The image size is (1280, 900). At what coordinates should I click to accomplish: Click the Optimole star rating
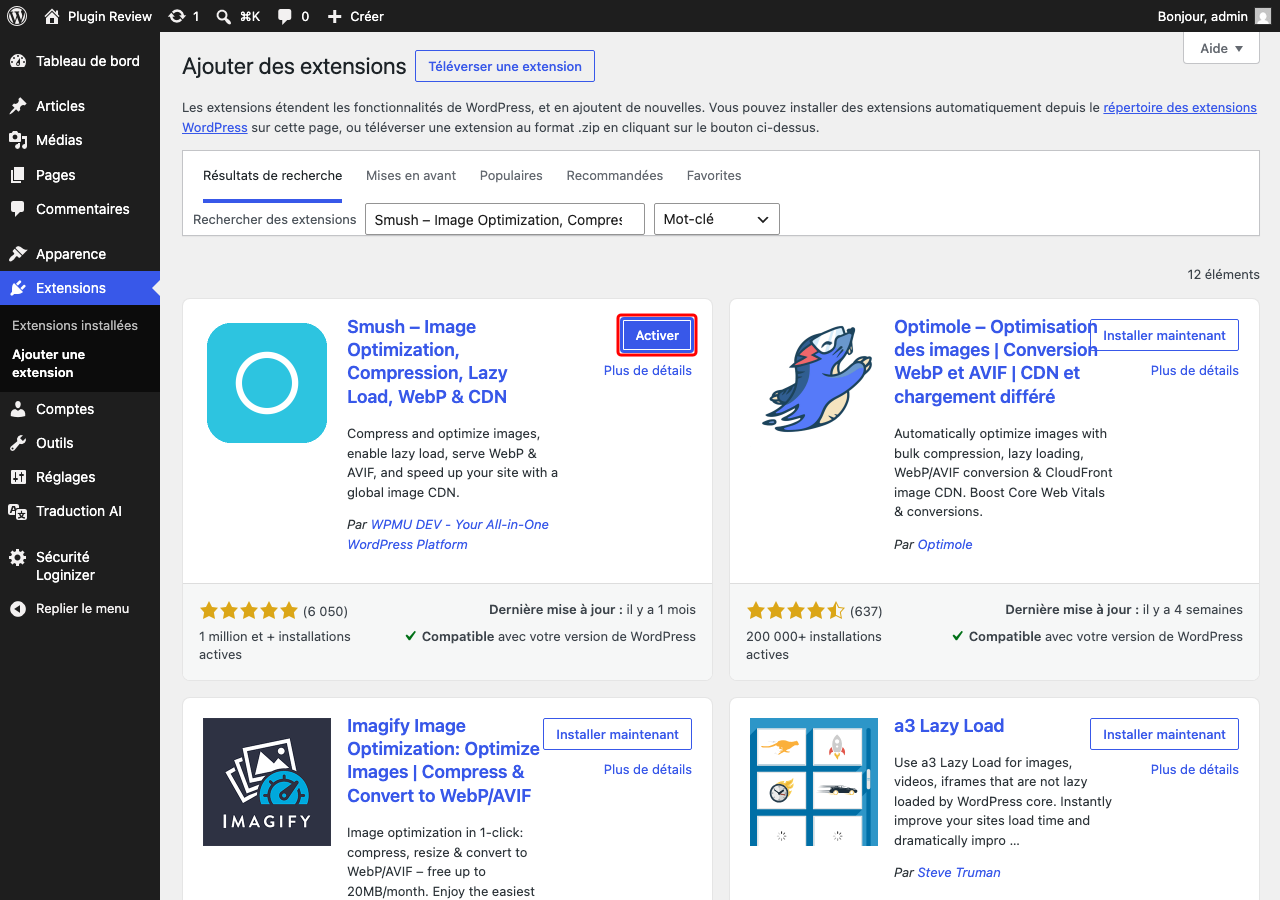(796, 610)
